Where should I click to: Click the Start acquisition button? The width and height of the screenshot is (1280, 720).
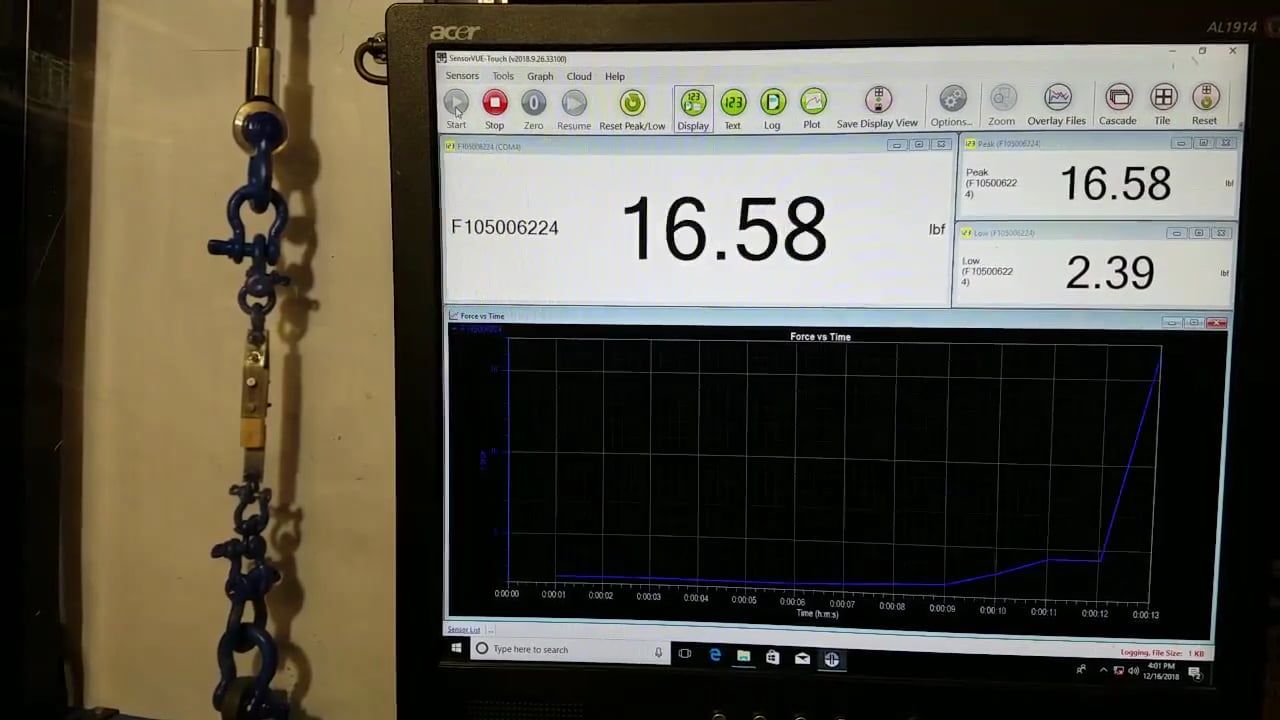click(456, 109)
